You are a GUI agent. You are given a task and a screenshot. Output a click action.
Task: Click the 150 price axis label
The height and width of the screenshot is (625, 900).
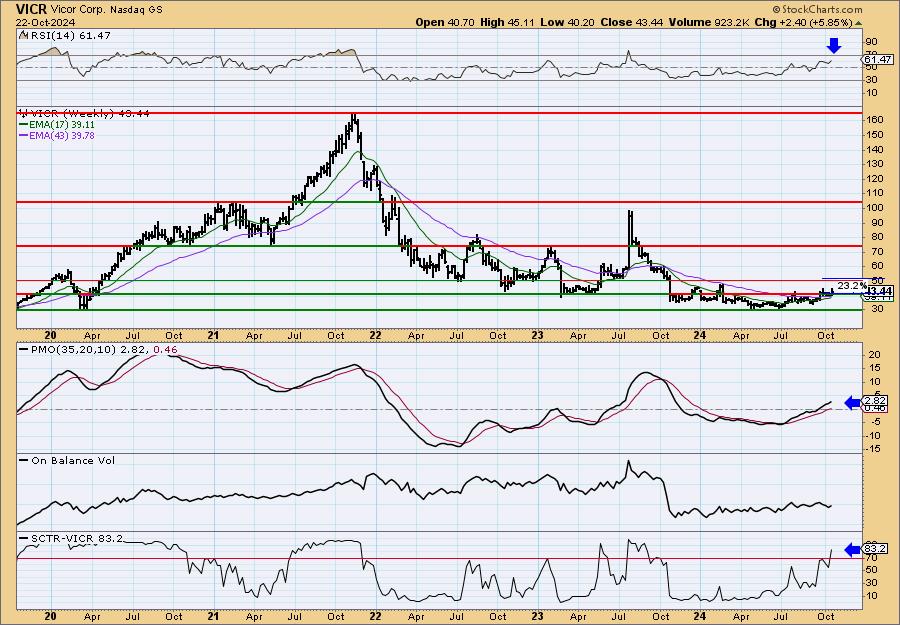click(x=875, y=135)
